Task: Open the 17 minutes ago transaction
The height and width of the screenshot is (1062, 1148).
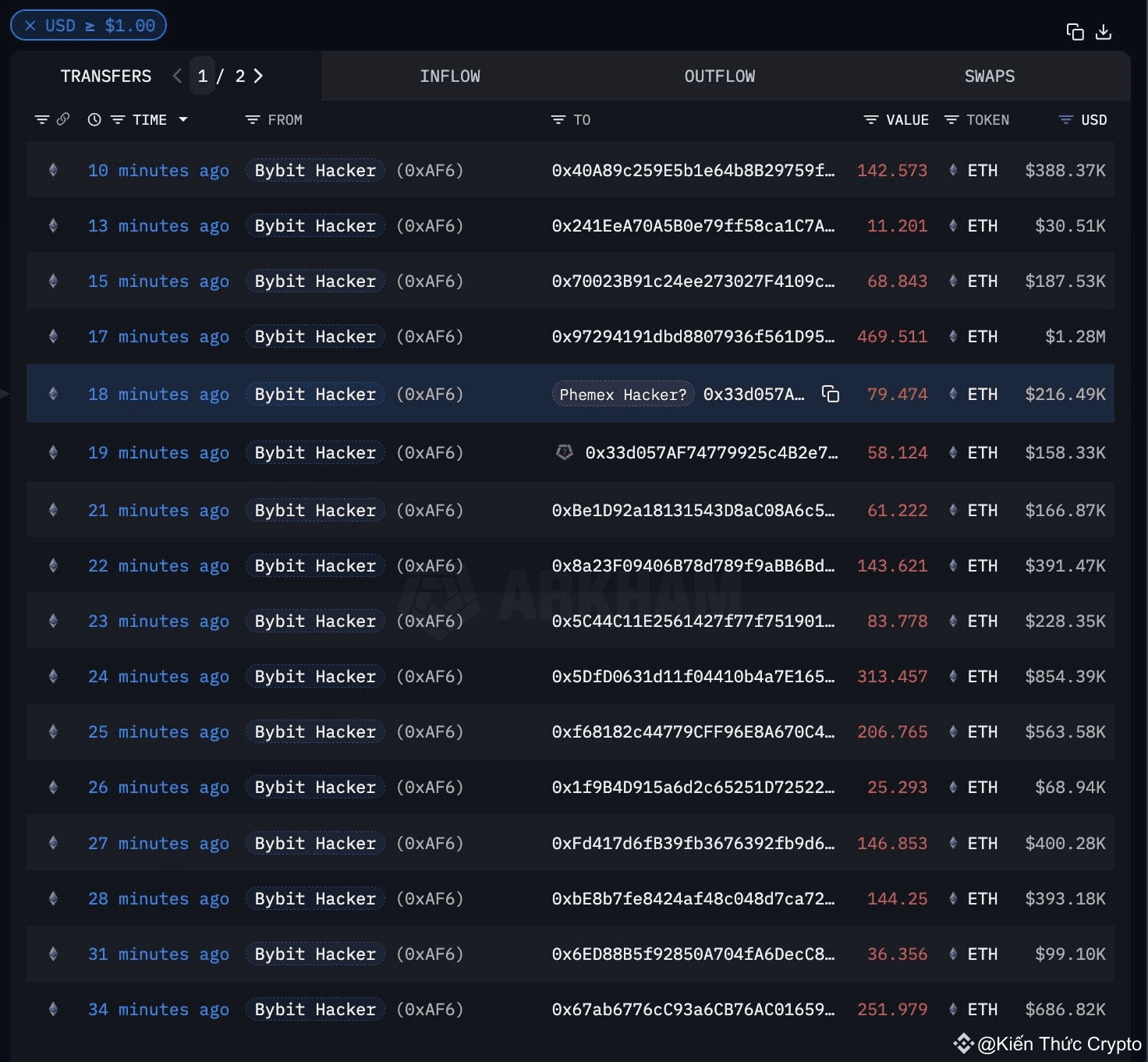Action: [x=158, y=336]
